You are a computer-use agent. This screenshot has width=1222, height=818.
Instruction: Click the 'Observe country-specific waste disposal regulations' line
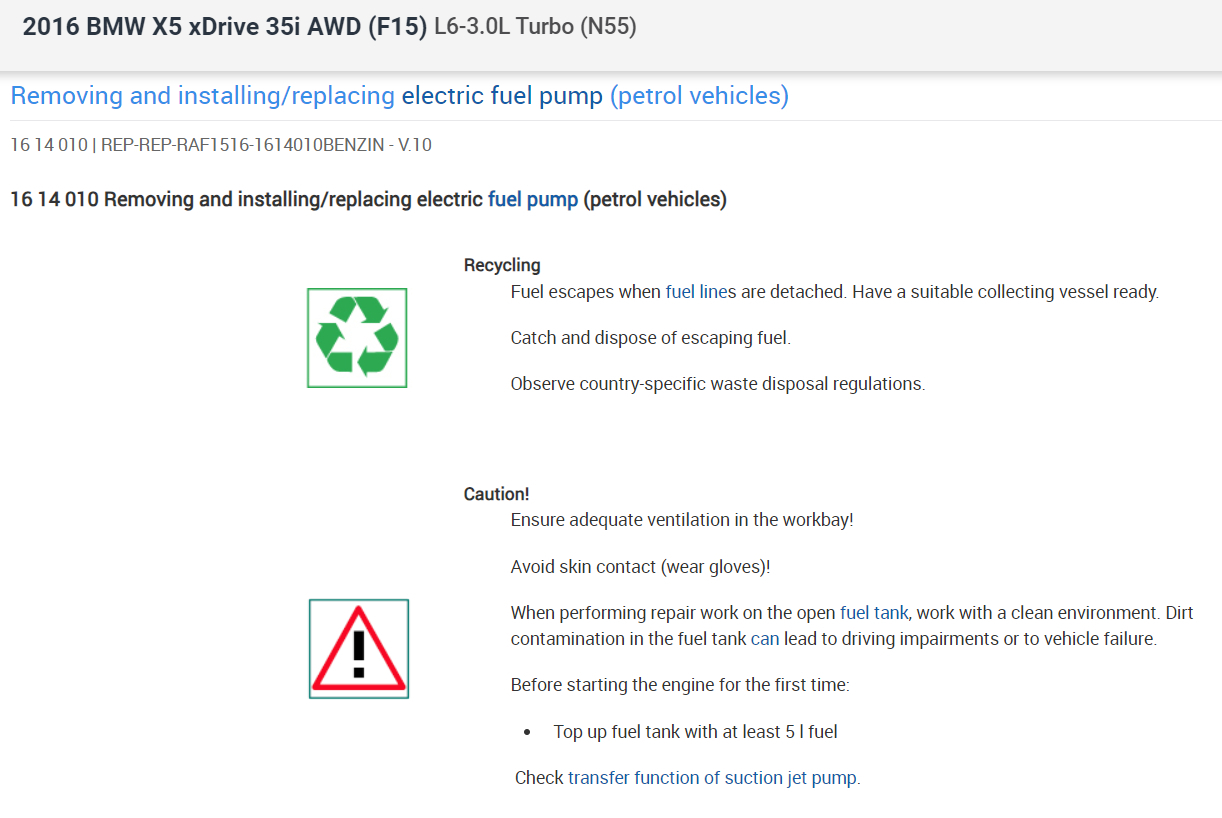point(717,384)
